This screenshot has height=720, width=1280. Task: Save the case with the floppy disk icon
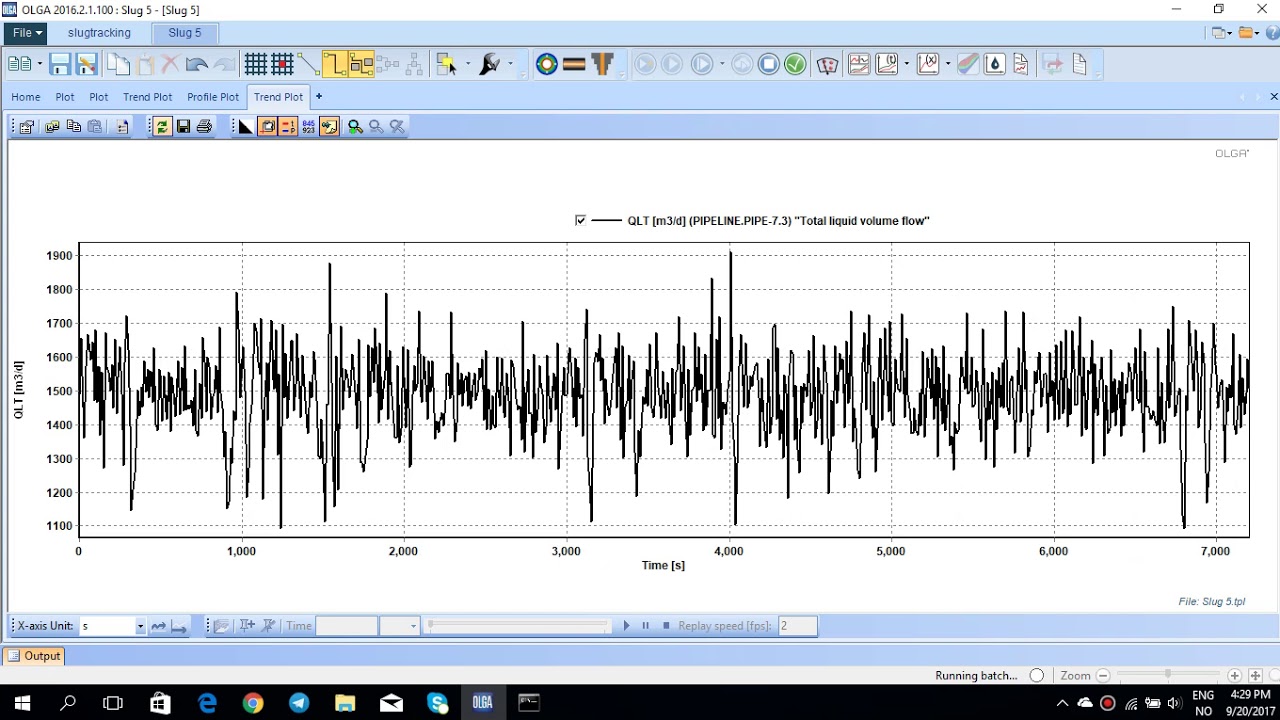[60, 65]
